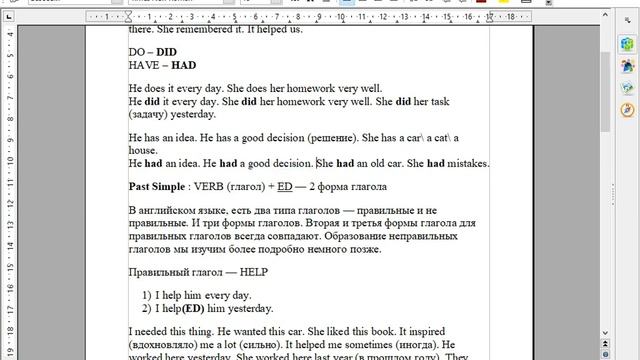Click the word "(решение)" in the text
640x360 pixels.
334,138
